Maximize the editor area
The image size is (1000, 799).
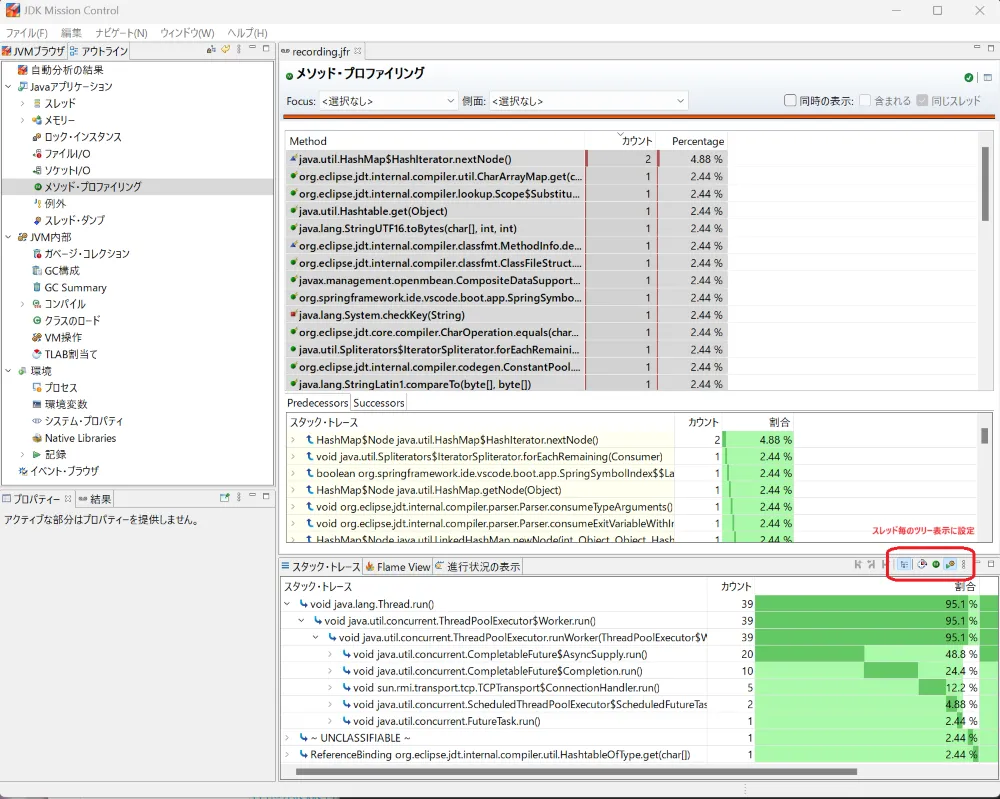tap(990, 48)
